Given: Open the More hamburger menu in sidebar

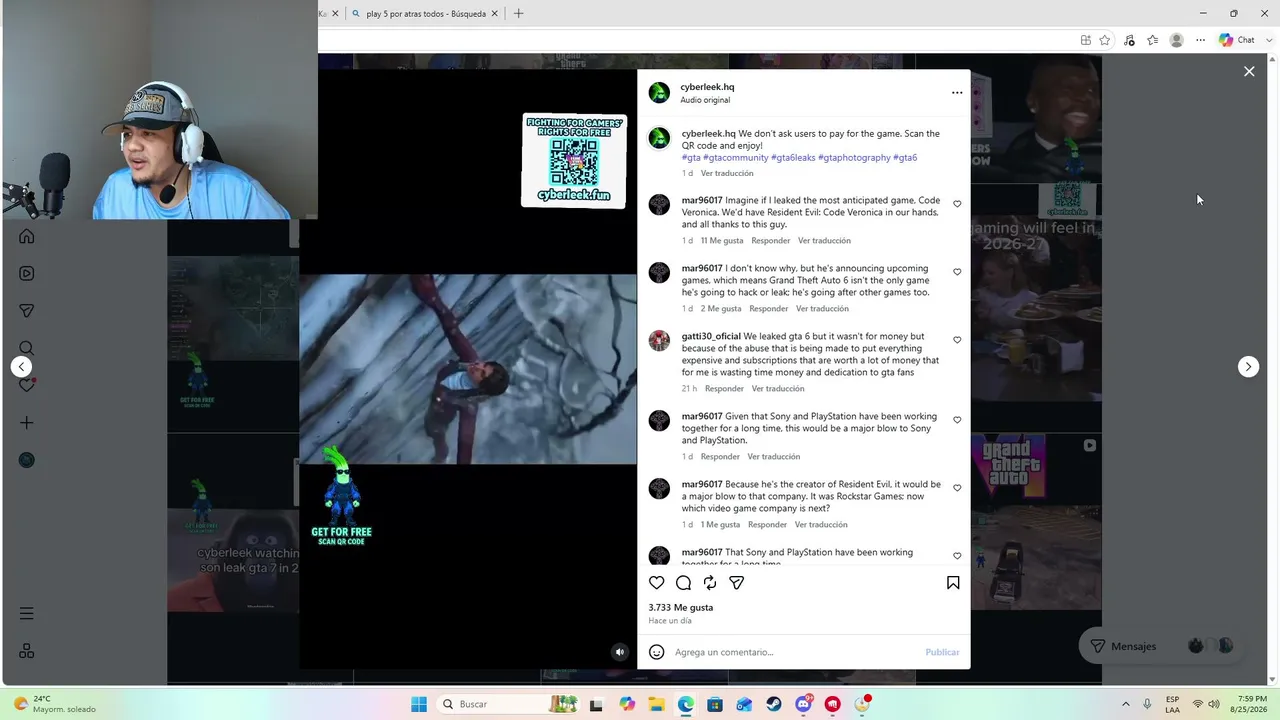Looking at the screenshot, I should click(27, 613).
